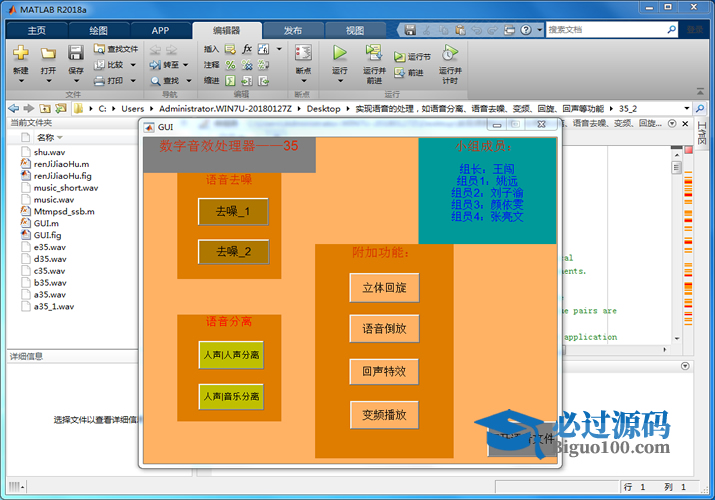Click the 语音倒放 button
Screen dimensions: 715x500
point(384,329)
